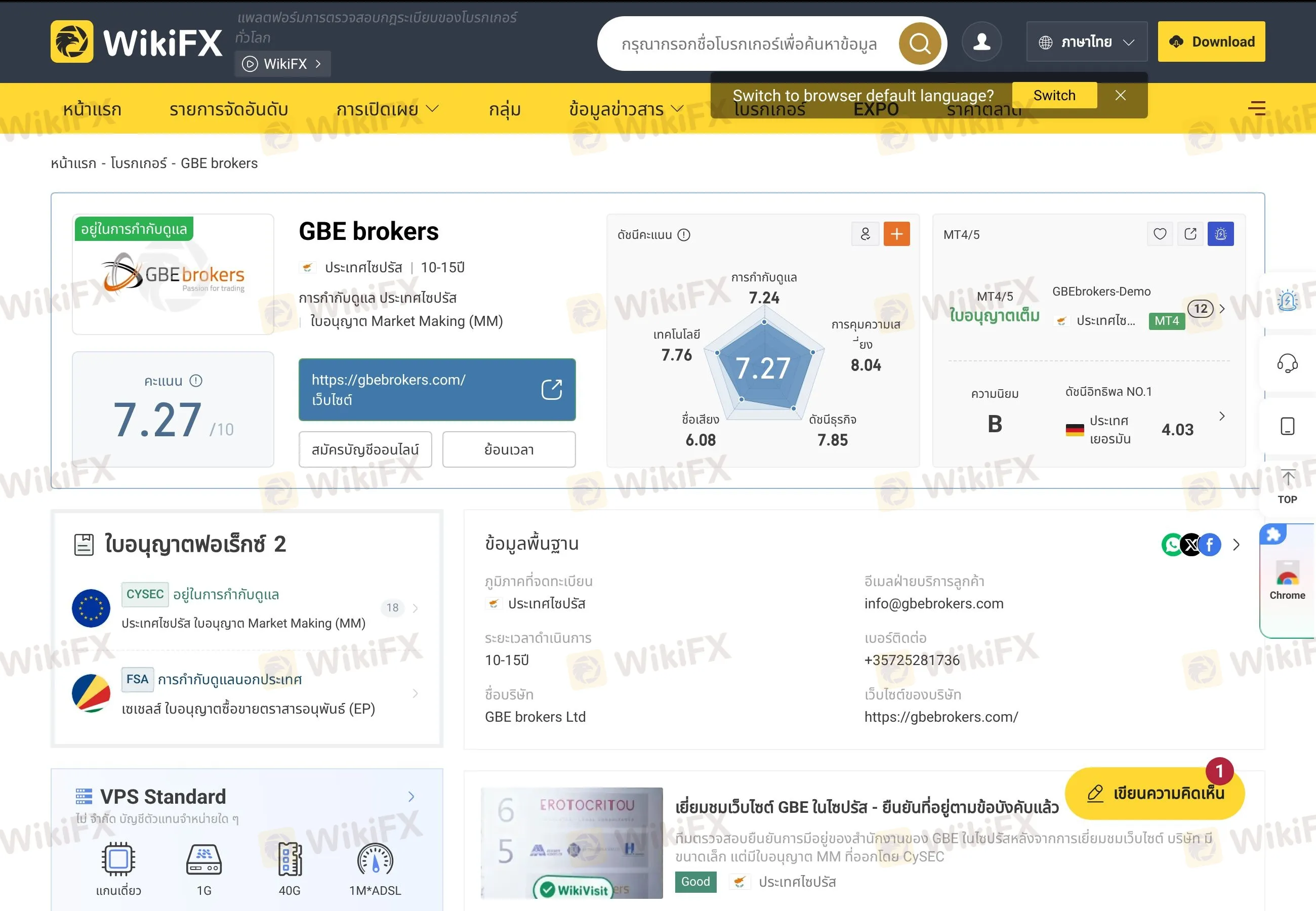The image size is (1316, 911).
Task: Click the info icon beside ดัชนีคะแนน
Action: click(684, 235)
